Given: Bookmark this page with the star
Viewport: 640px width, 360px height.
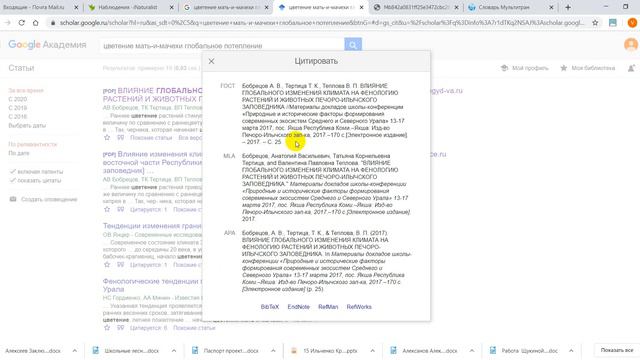Looking at the screenshot, I should [x=595, y=23].
